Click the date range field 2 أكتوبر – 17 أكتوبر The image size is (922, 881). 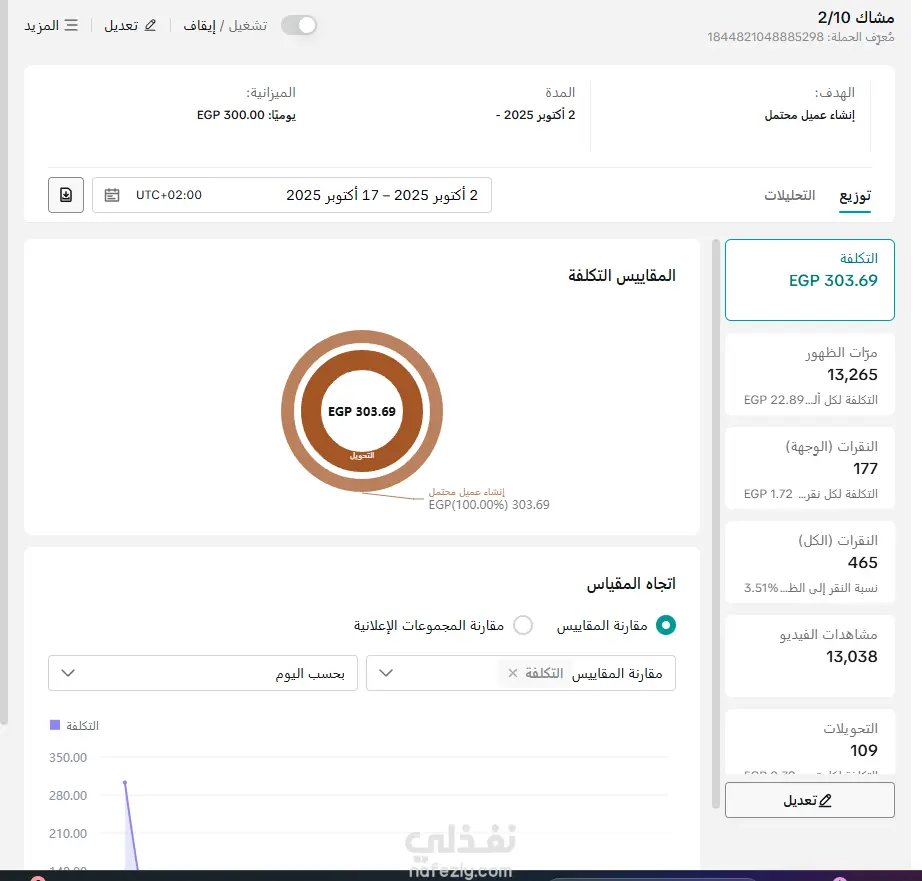(x=292, y=195)
